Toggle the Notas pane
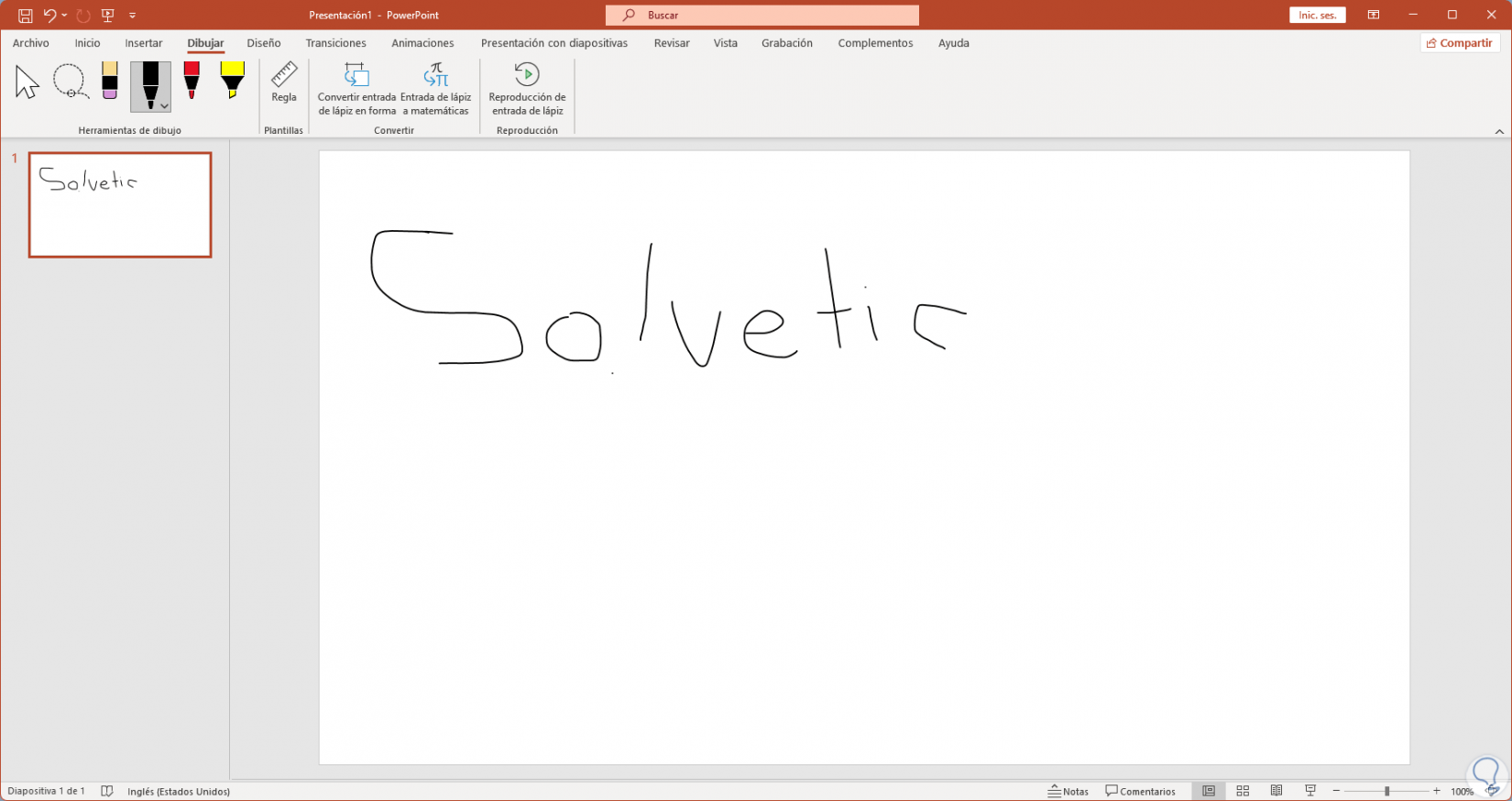The height and width of the screenshot is (801, 1512). (1068, 791)
